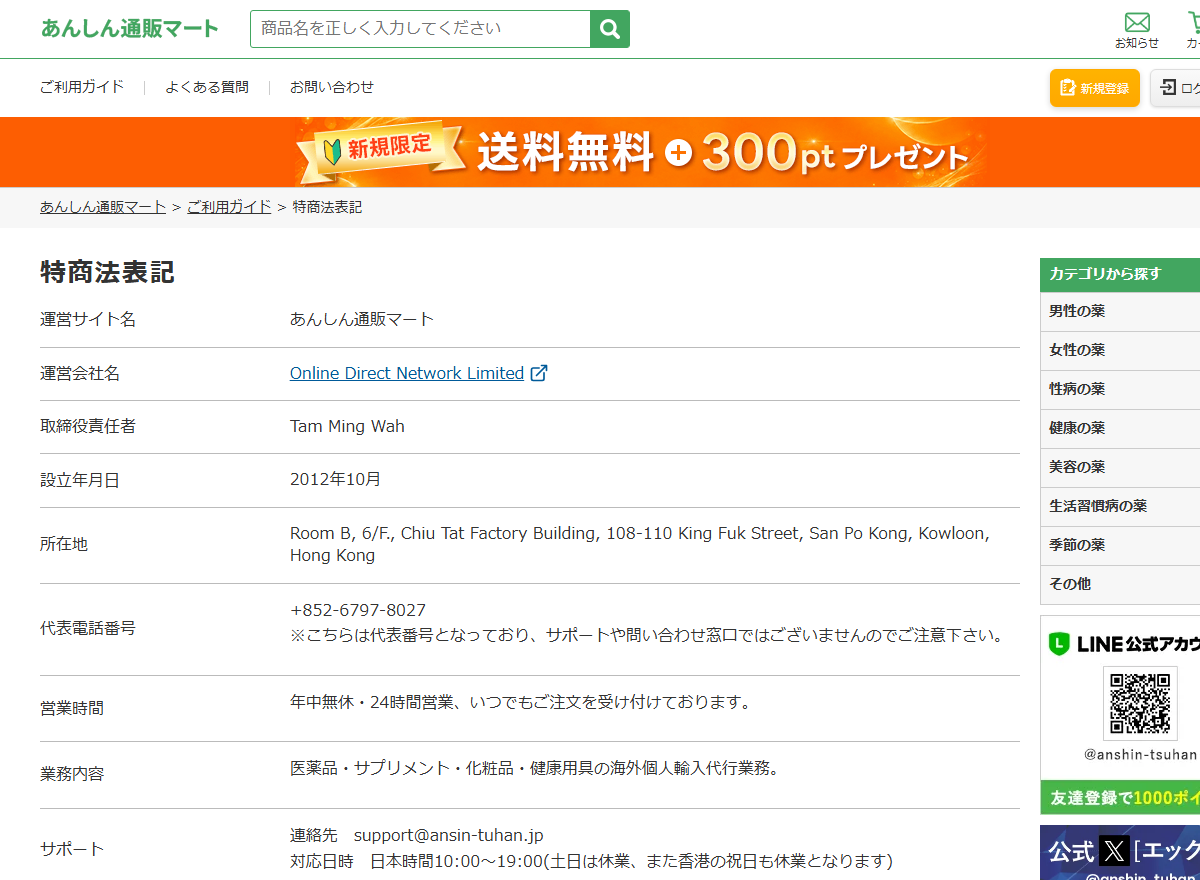The width and height of the screenshot is (1200, 880).
Task: Click the 年中無休・24時間営業 business hours text
Action: pos(520,702)
